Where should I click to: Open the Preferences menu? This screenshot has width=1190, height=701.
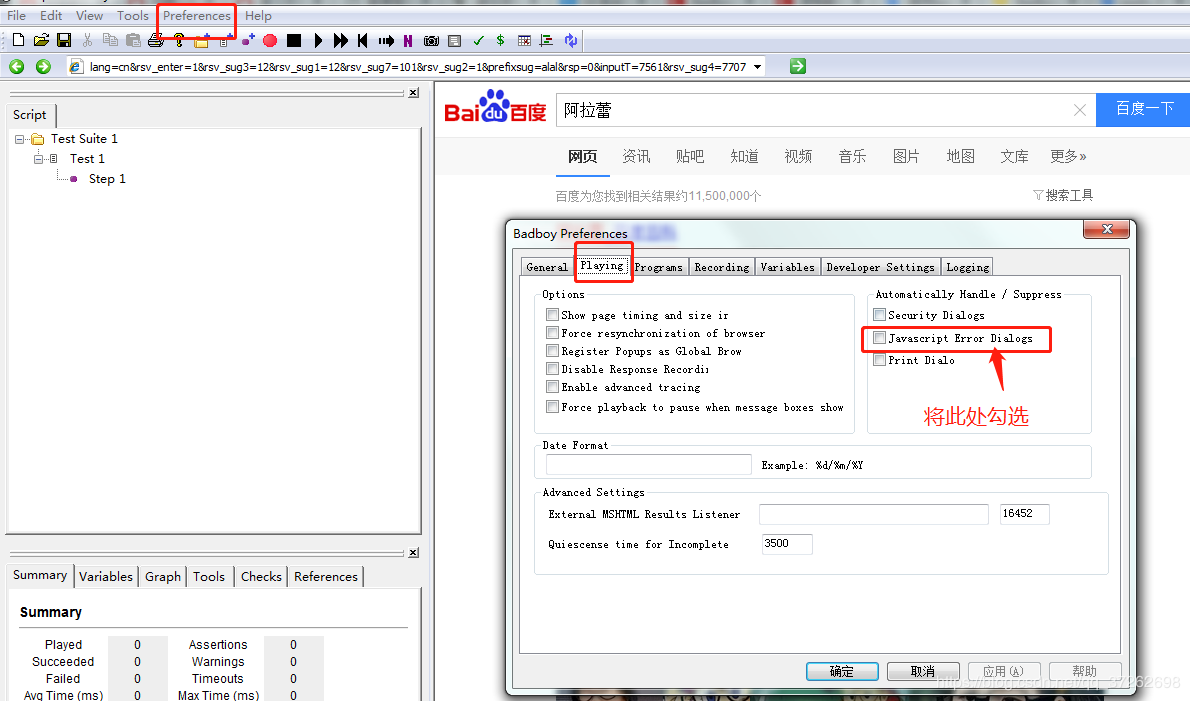pos(197,15)
